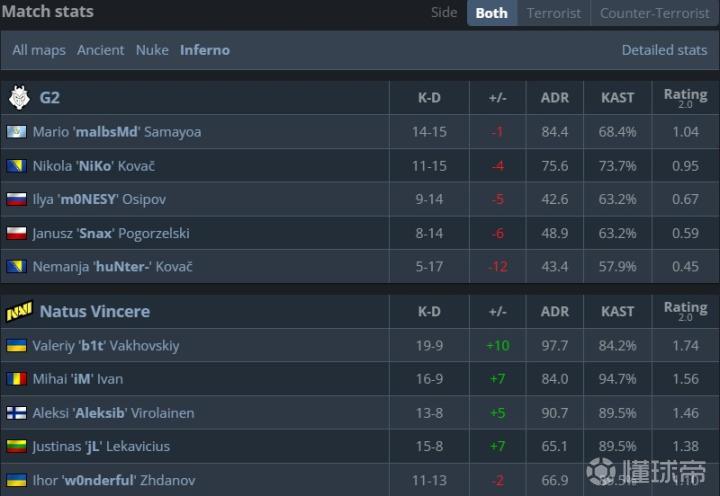Open the Detailed stats link
This screenshot has height=496, width=720.
[x=664, y=49]
